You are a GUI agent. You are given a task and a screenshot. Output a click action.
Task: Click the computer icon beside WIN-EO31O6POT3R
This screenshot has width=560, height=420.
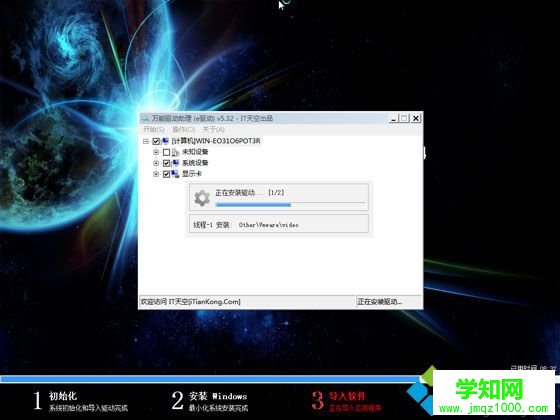point(165,141)
